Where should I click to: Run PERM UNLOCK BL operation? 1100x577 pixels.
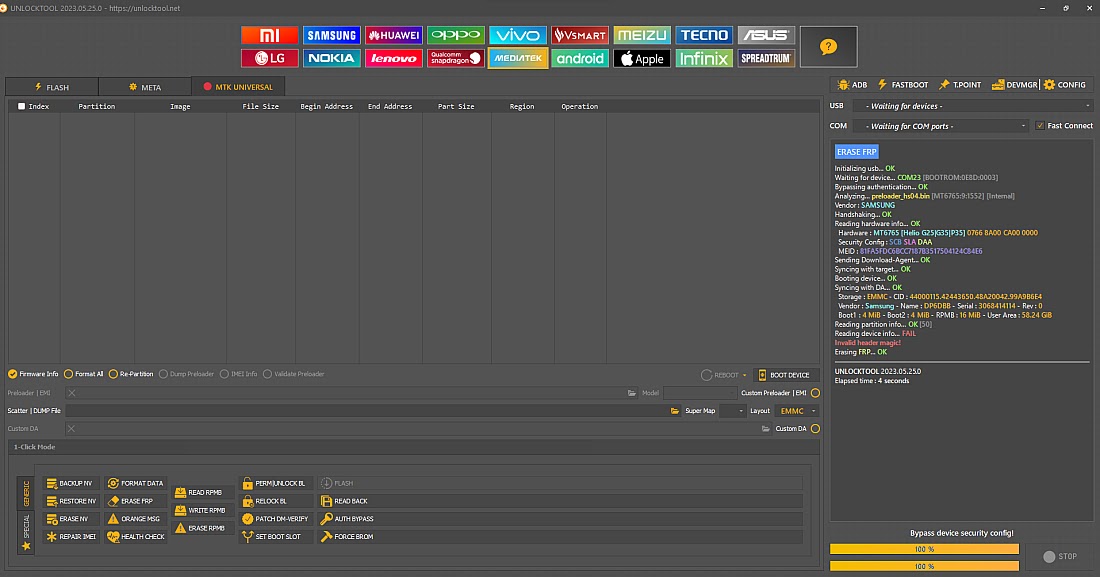(x=274, y=484)
